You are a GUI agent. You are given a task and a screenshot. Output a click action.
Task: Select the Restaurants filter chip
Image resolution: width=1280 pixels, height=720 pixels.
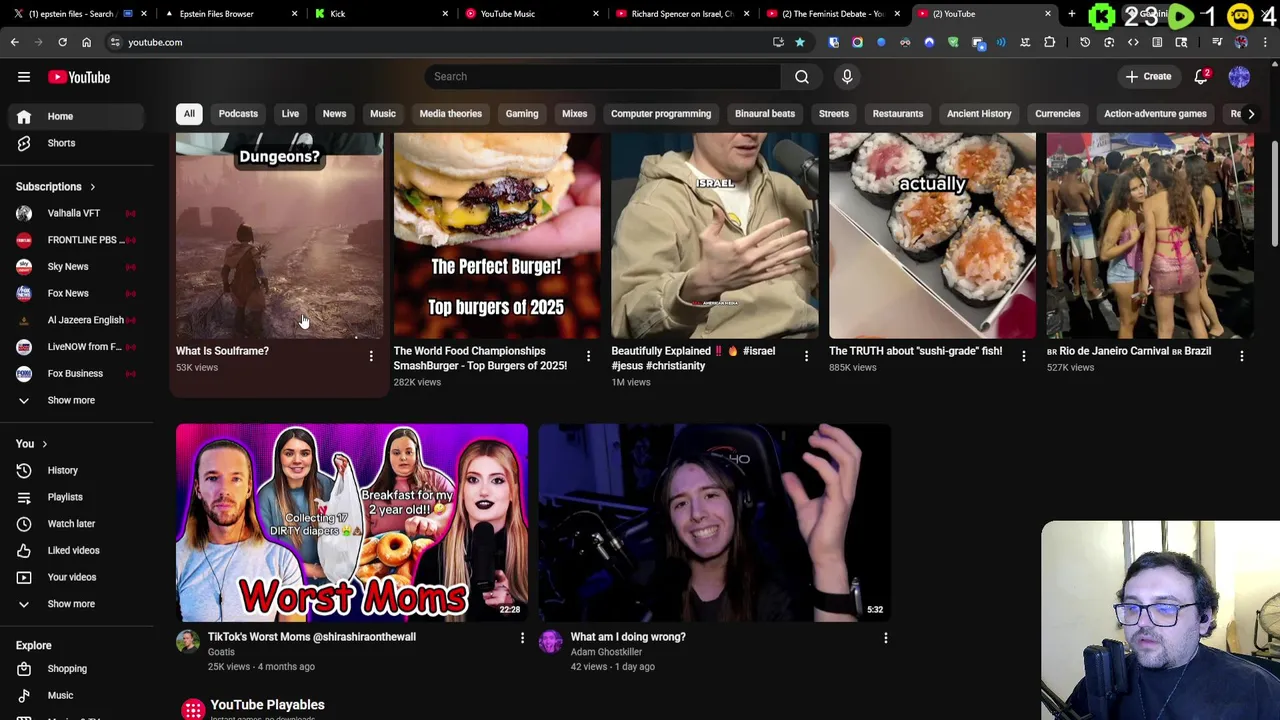tap(897, 114)
